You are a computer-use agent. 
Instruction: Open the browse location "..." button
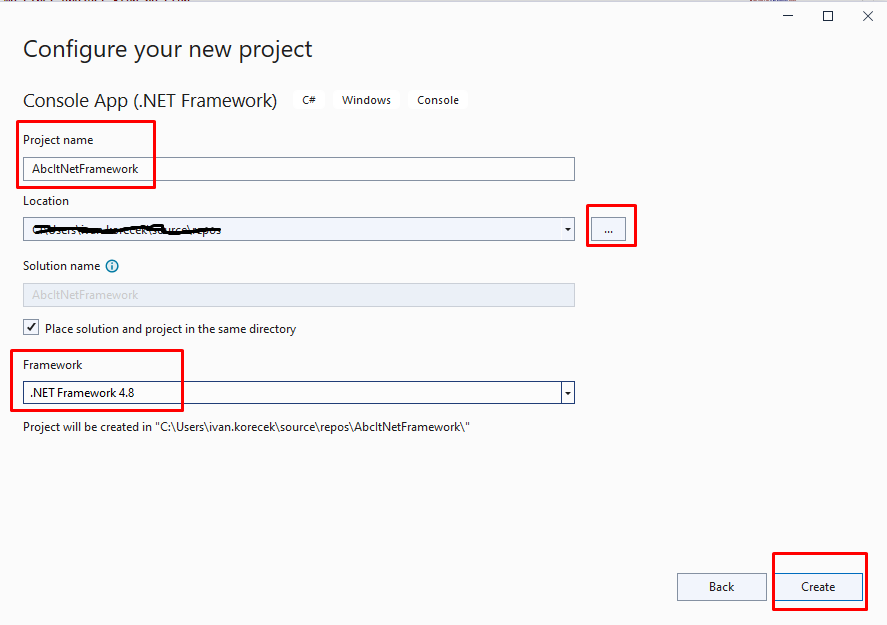608,230
